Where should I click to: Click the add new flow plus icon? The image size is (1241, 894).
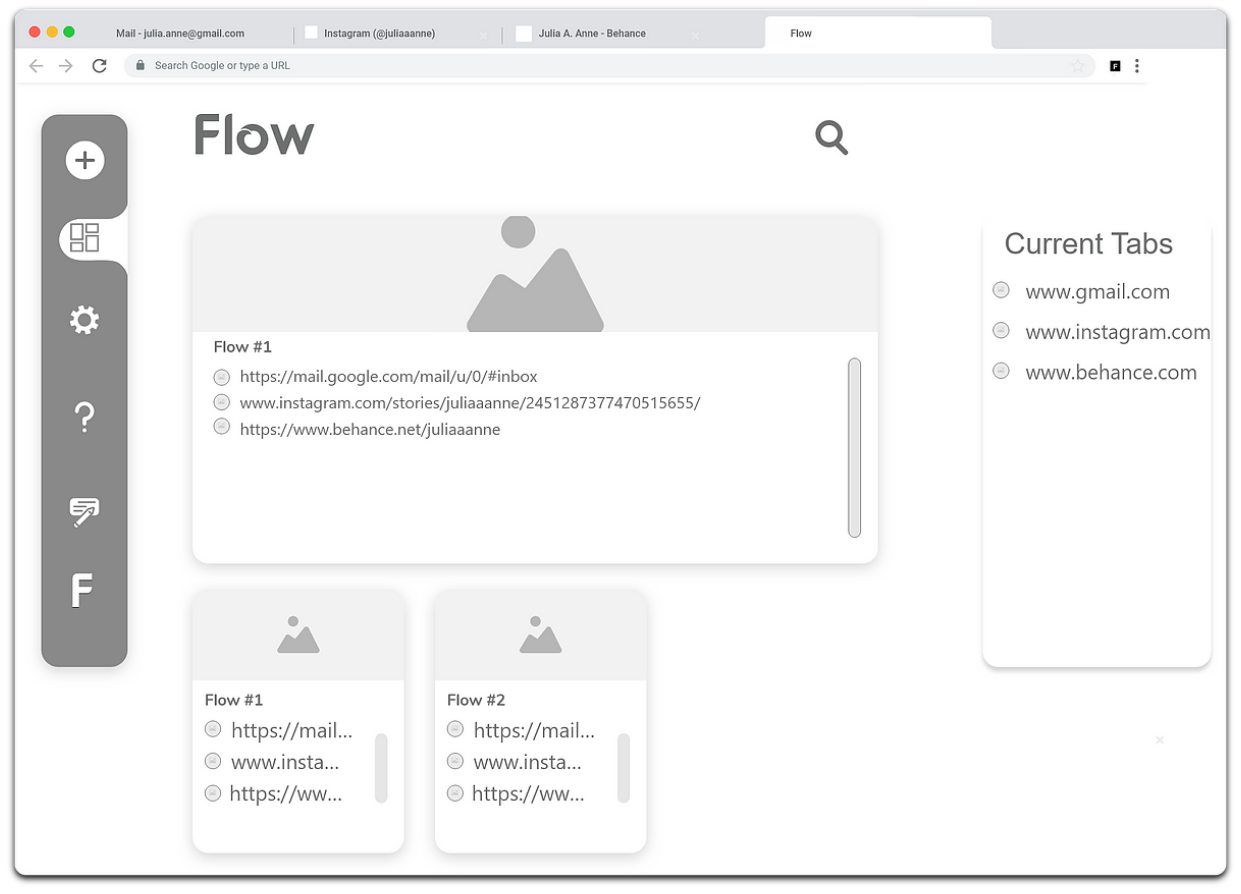85,160
